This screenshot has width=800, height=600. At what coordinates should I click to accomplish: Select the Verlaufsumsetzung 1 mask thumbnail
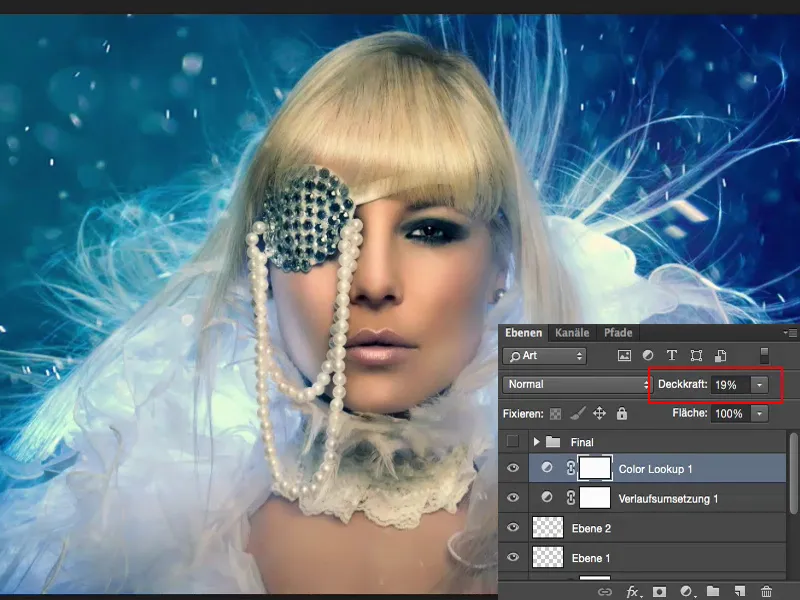[595, 497]
